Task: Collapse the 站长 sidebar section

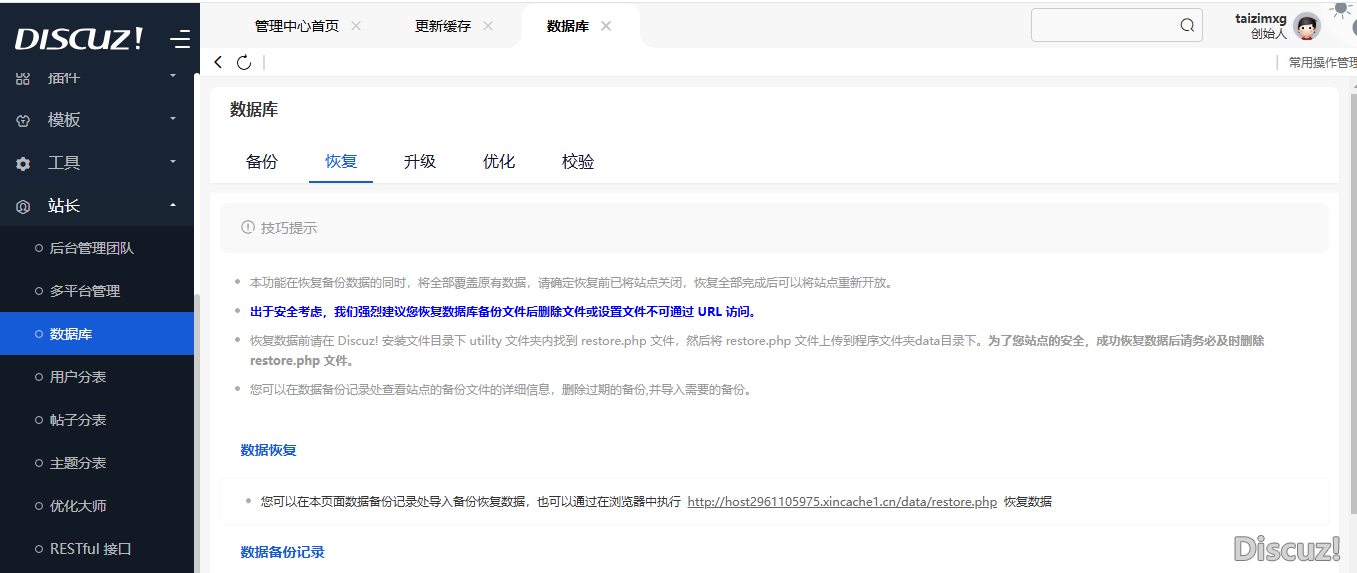Action: click(x=96, y=206)
